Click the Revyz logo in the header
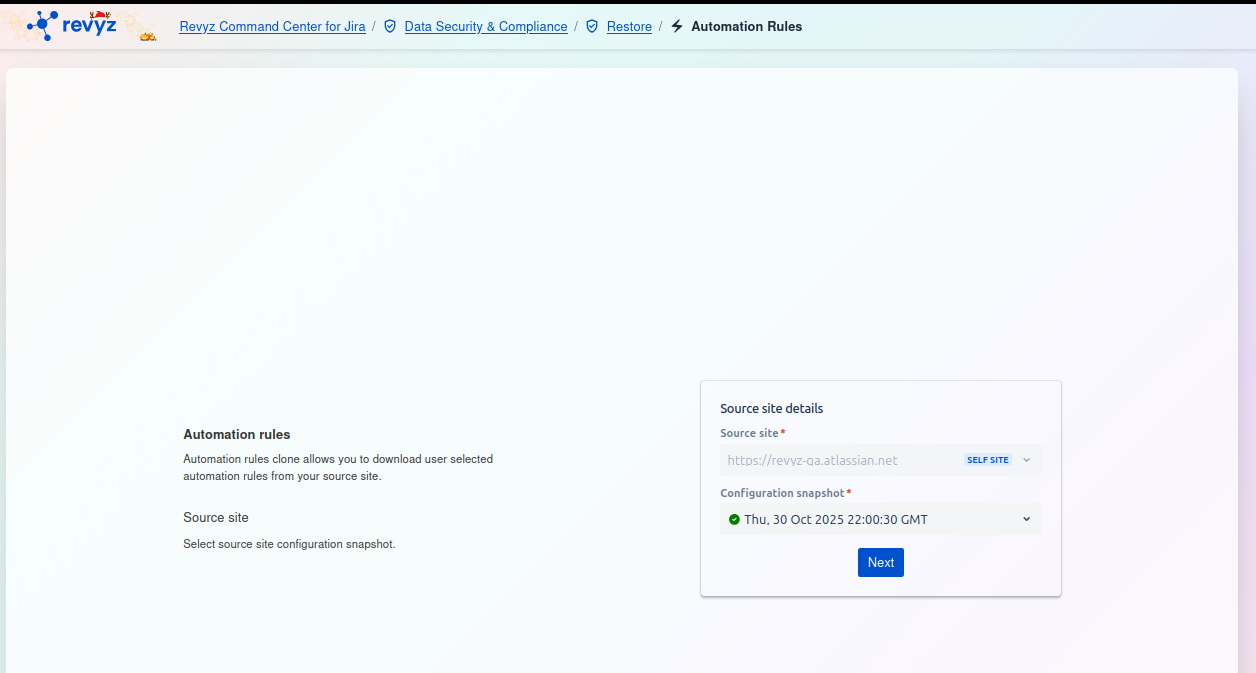Screen dimensions: 1256x673 point(74,26)
